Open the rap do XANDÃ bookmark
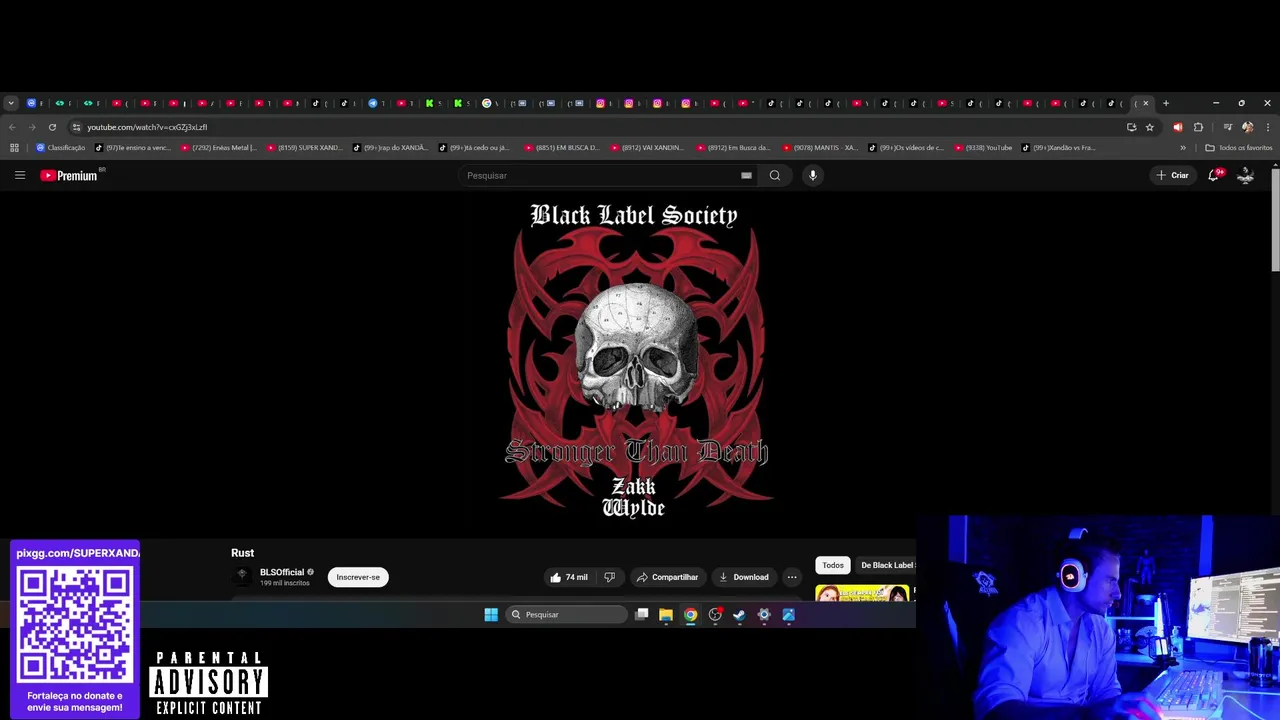This screenshot has width=1280, height=720. point(390,148)
